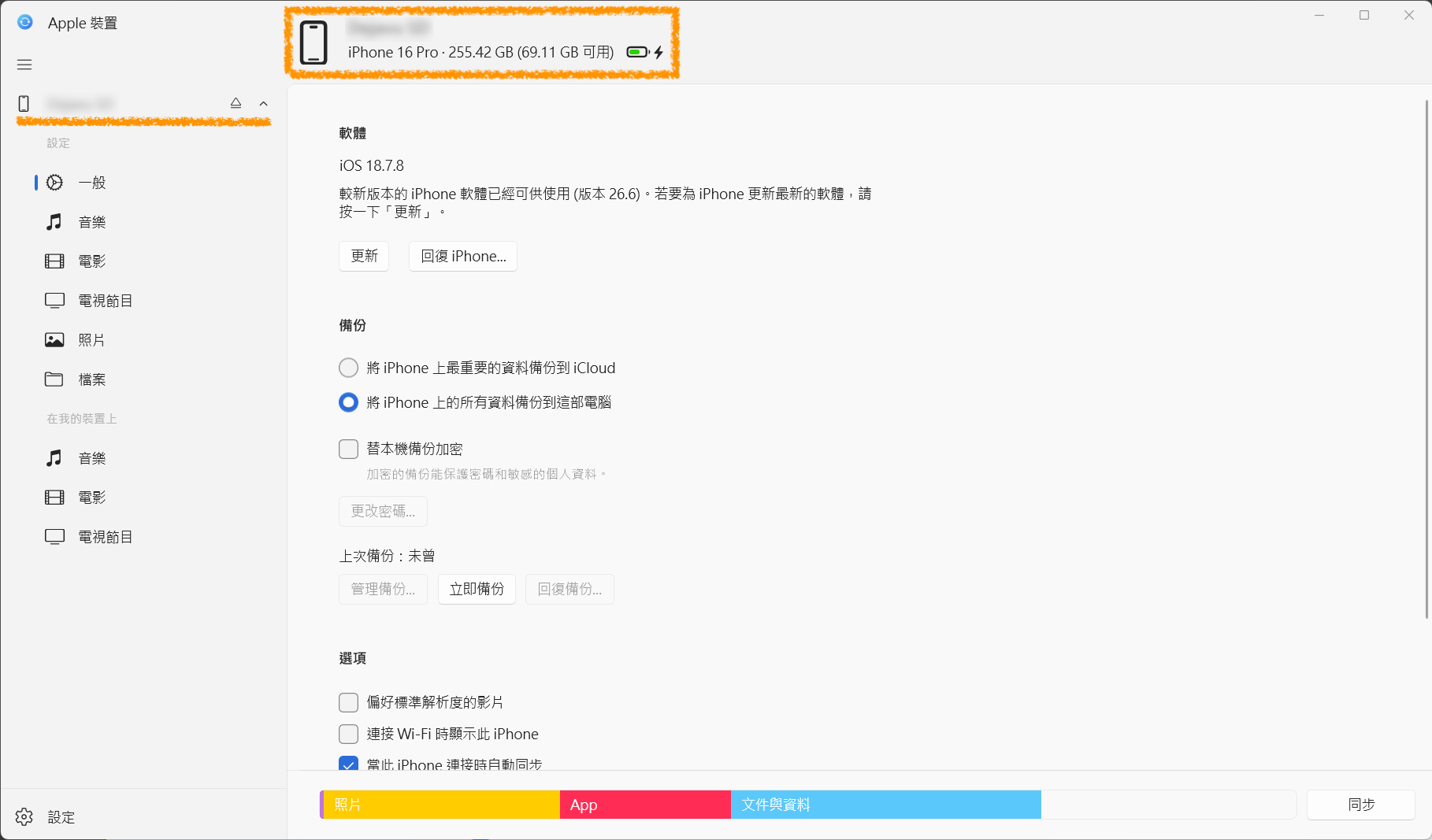This screenshot has width=1432, height=840.
Task: Click the music note icon under 設定
Action: click(54, 222)
